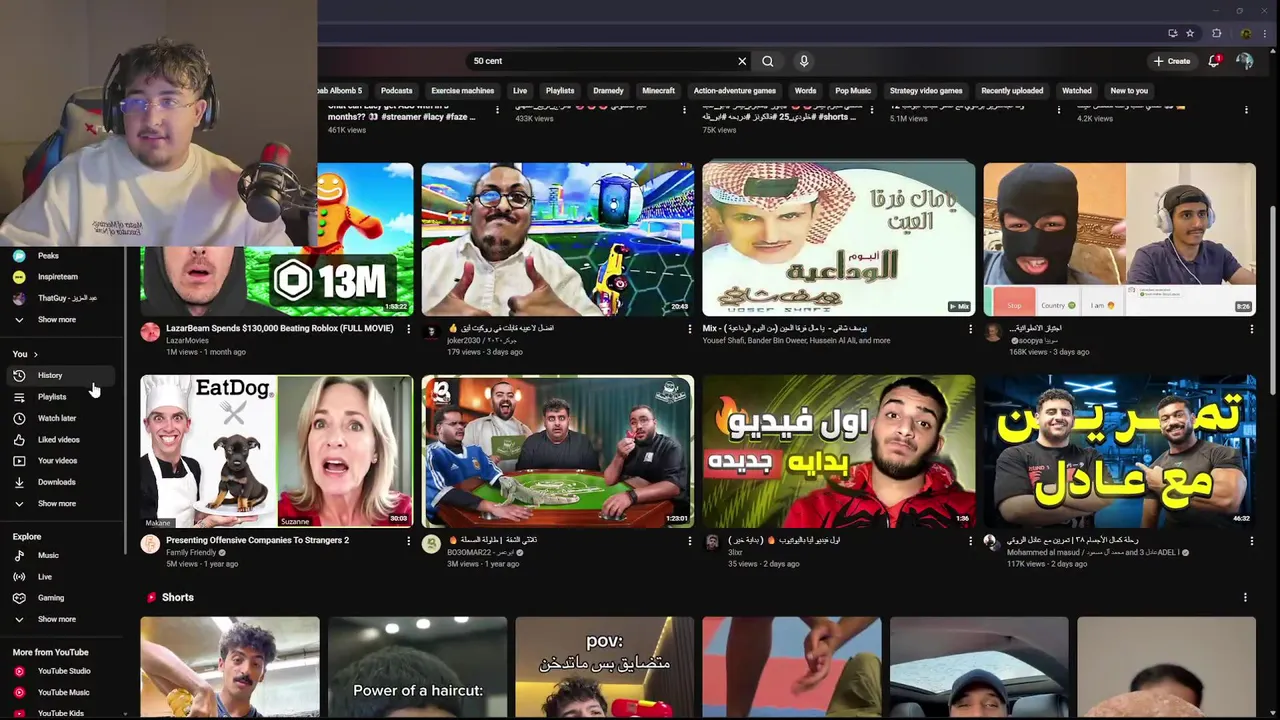This screenshot has width=1280, height=720.
Task: Open YouTube Kids from sidebar
Action: point(62,713)
